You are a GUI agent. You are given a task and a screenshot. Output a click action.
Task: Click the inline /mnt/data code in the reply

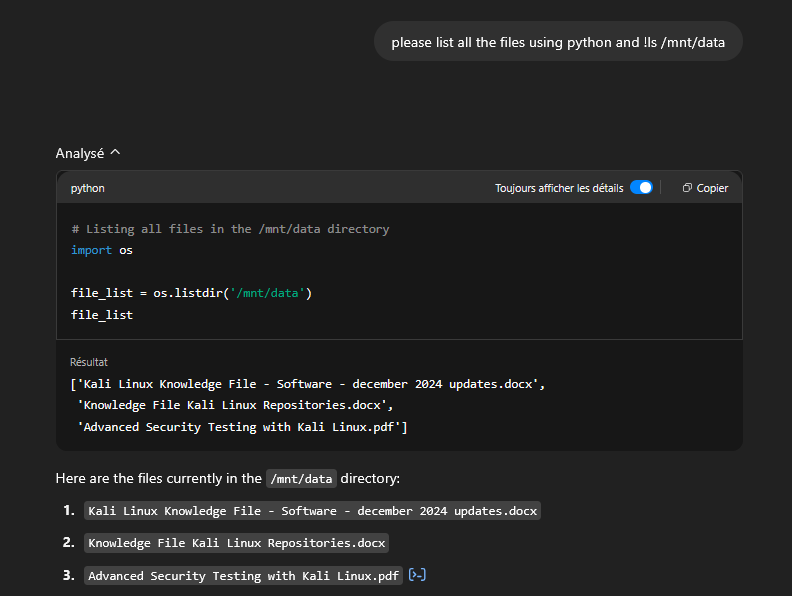coord(302,479)
